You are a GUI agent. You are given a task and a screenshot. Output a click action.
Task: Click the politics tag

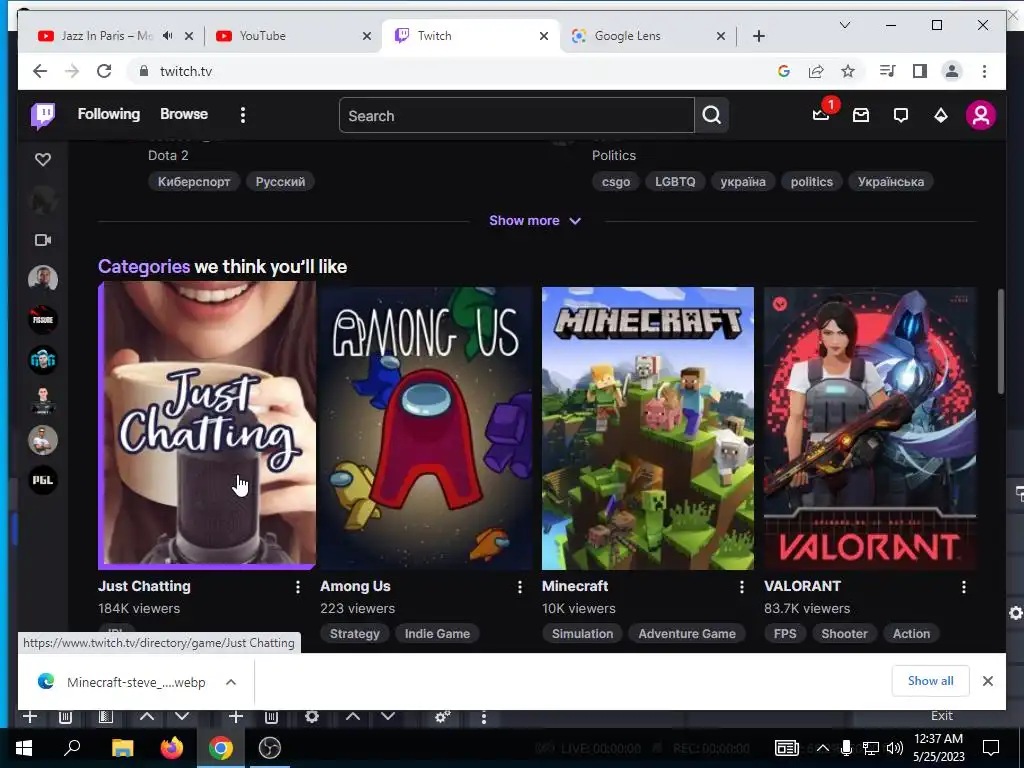tap(812, 182)
